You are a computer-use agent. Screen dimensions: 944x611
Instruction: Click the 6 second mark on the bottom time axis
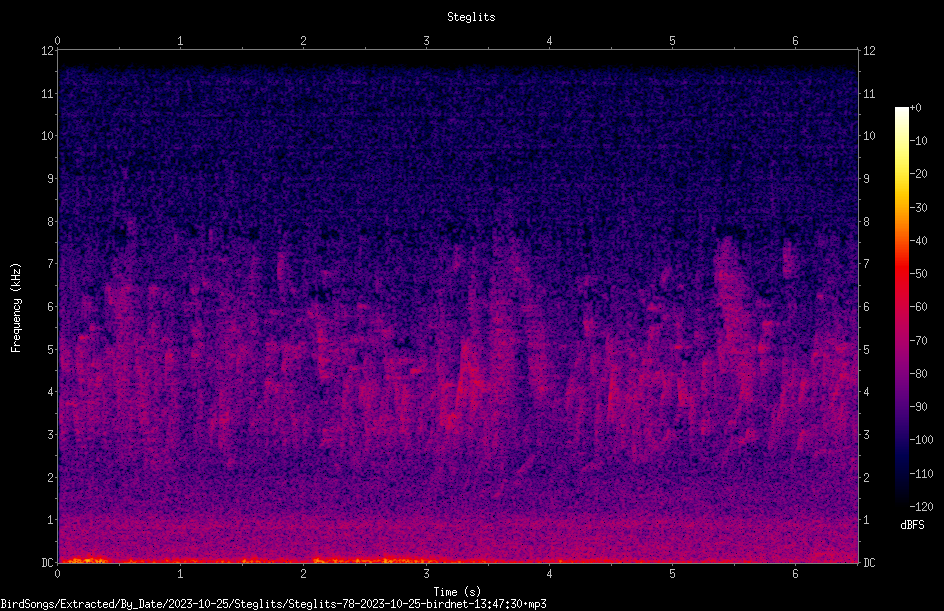(x=795, y=574)
